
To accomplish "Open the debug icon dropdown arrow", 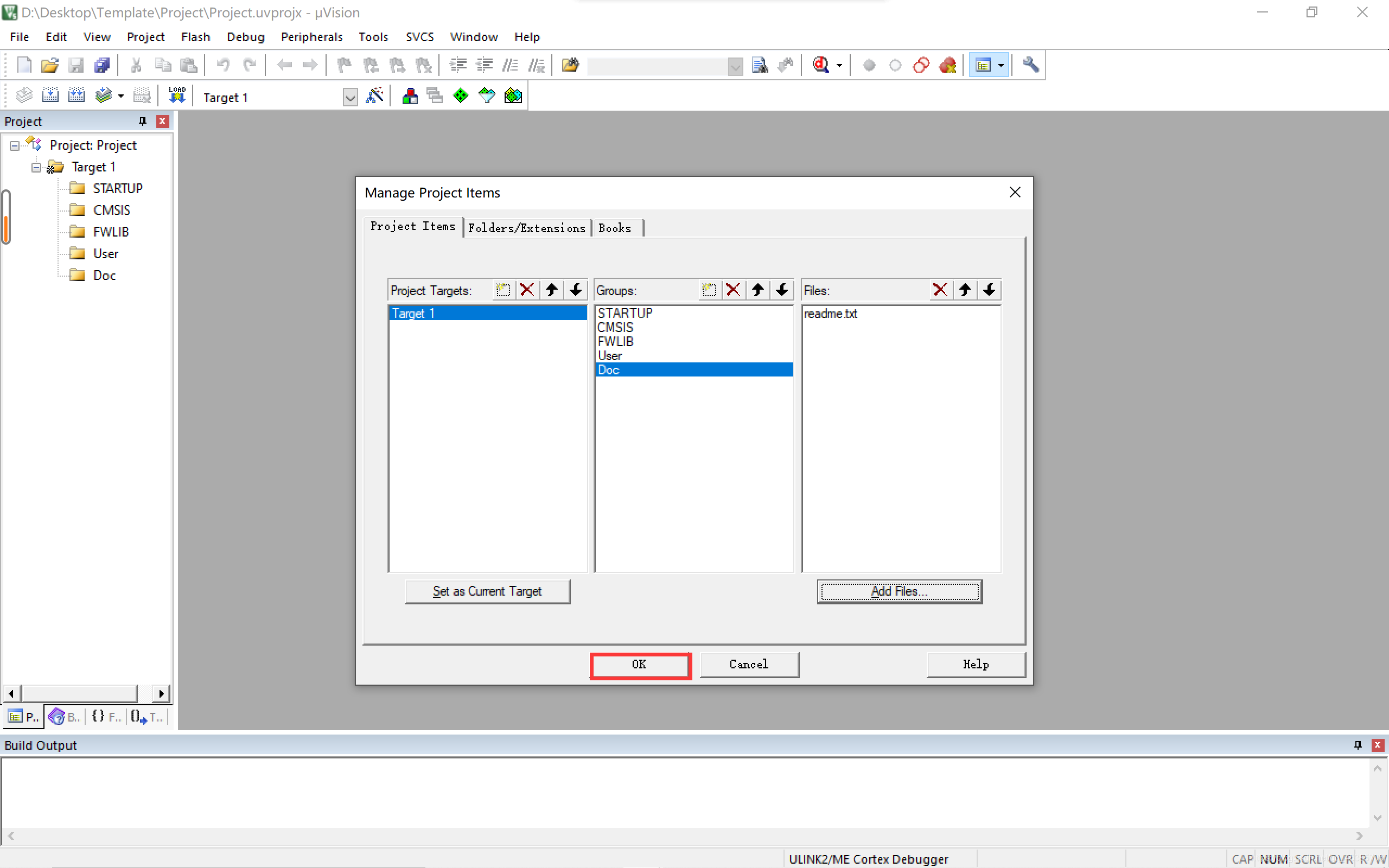I will tap(839, 66).
